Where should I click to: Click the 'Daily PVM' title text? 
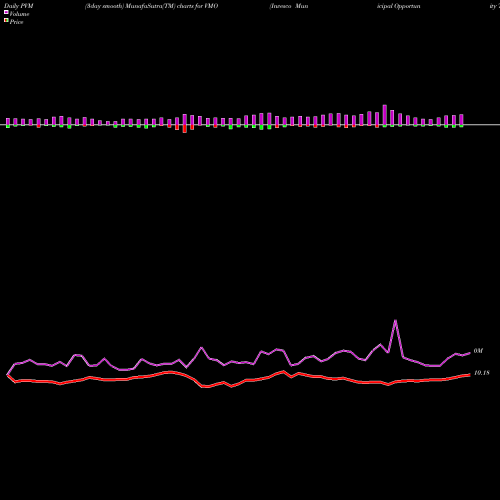point(19,6)
